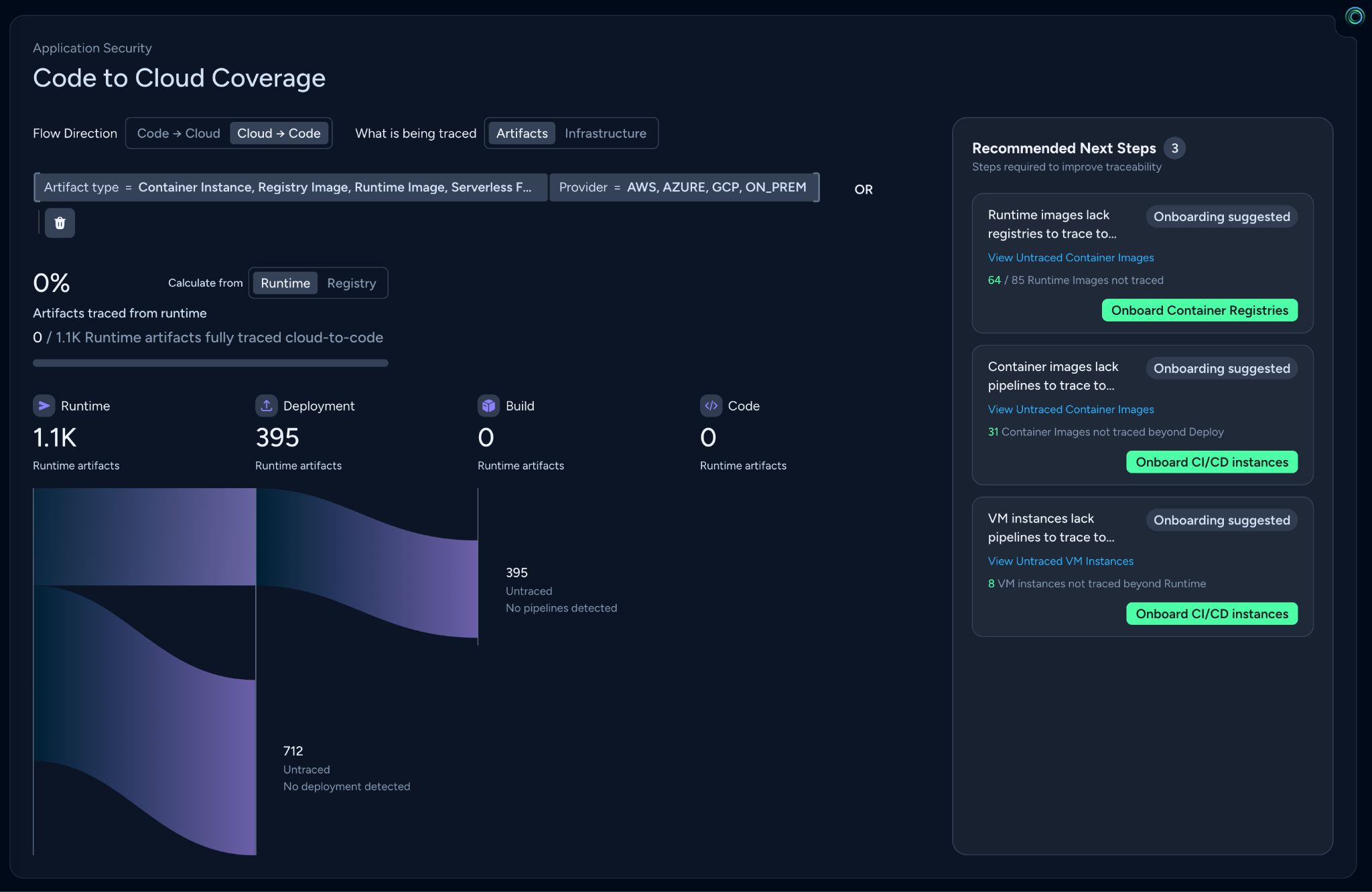Click the Build stage cube icon
Image resolution: width=1372 pixels, height=892 pixels.
[488, 406]
